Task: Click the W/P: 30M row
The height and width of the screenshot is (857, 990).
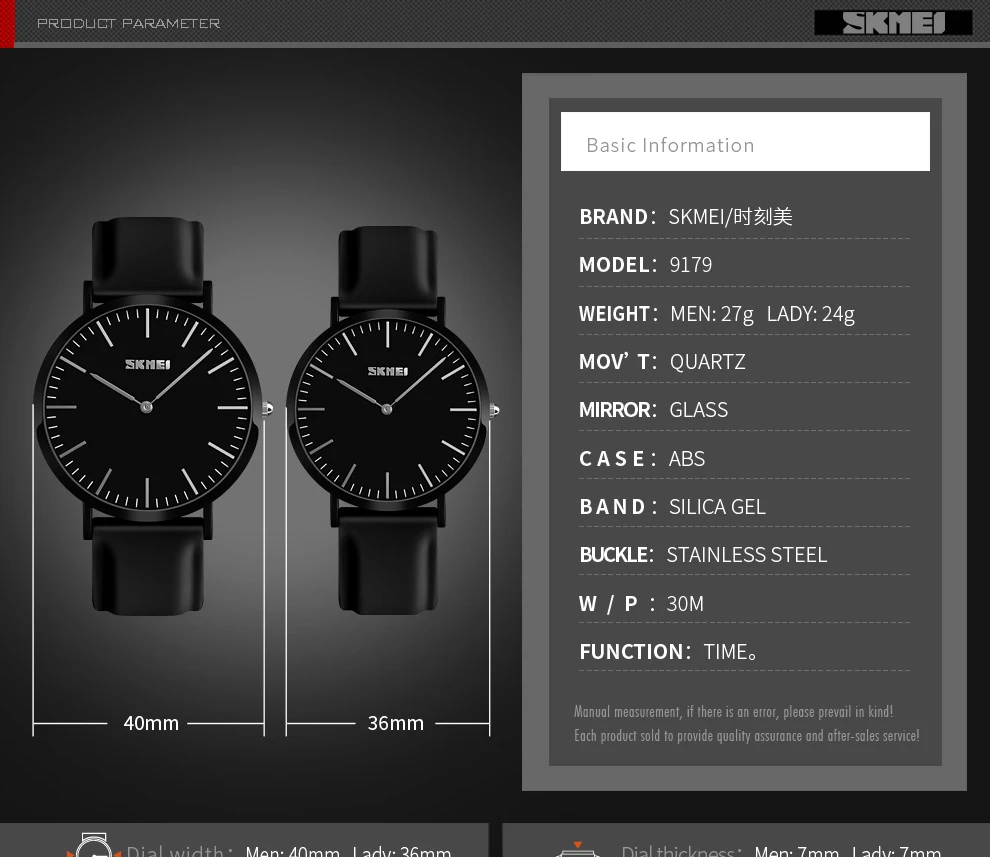Action: (744, 603)
